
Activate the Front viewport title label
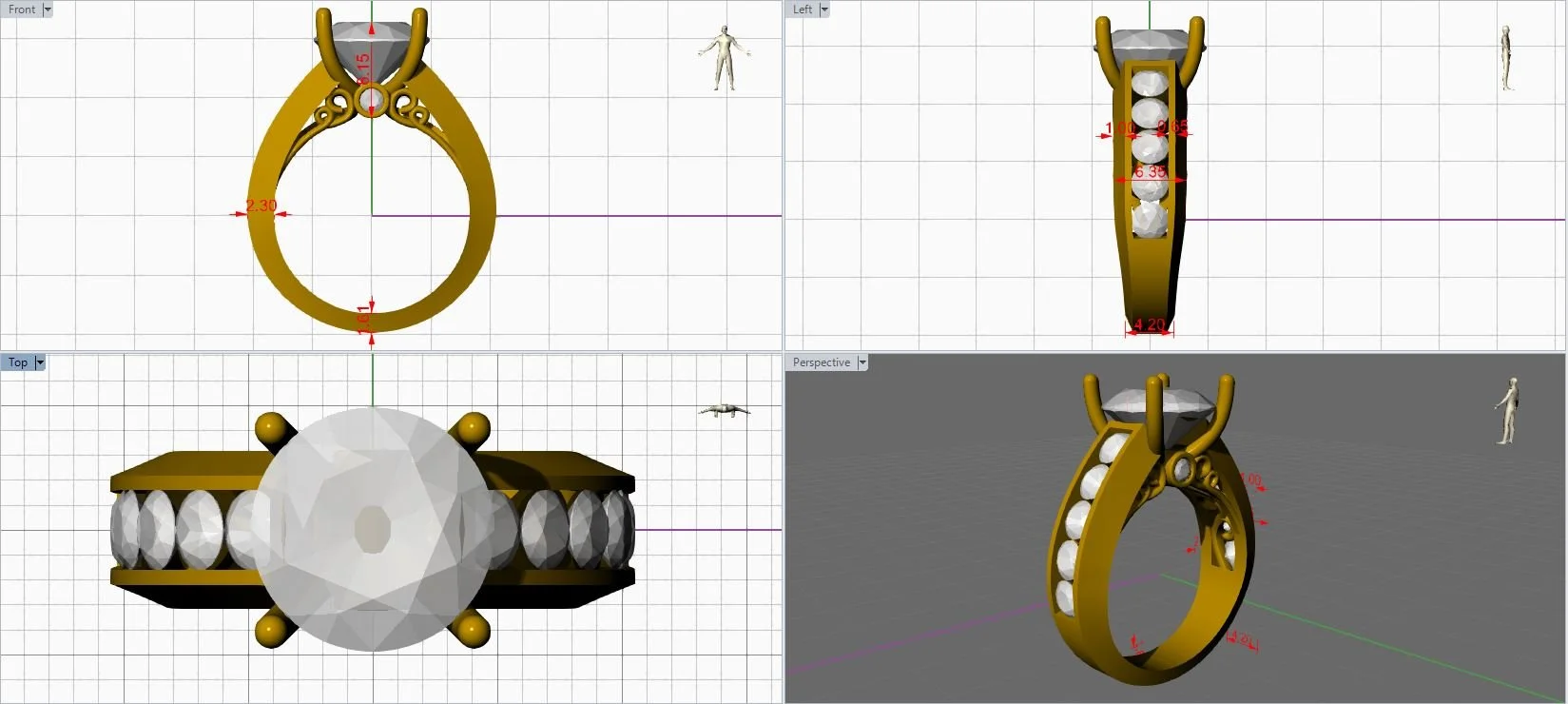pos(22,10)
